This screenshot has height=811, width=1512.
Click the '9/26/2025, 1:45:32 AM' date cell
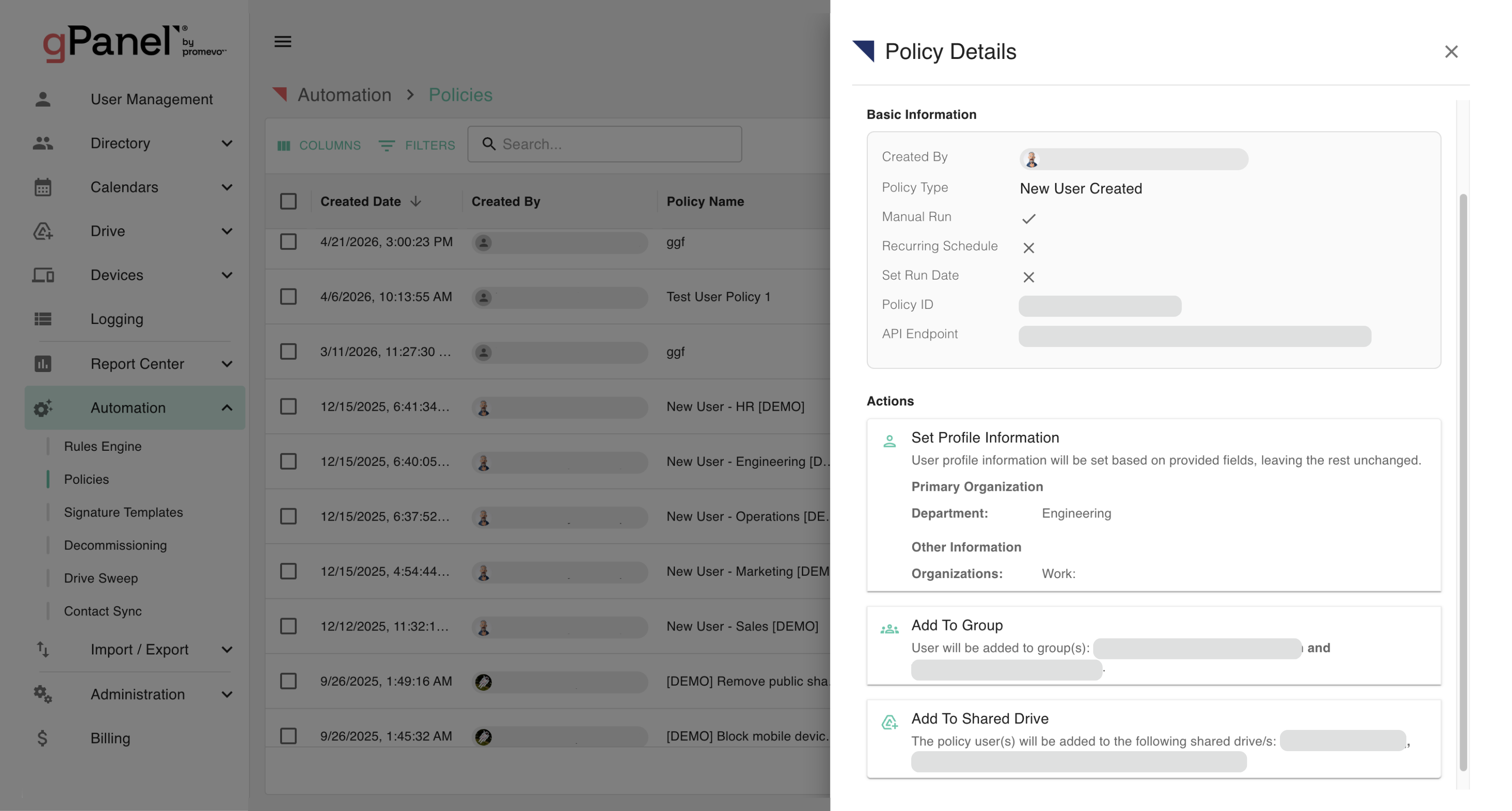point(386,736)
